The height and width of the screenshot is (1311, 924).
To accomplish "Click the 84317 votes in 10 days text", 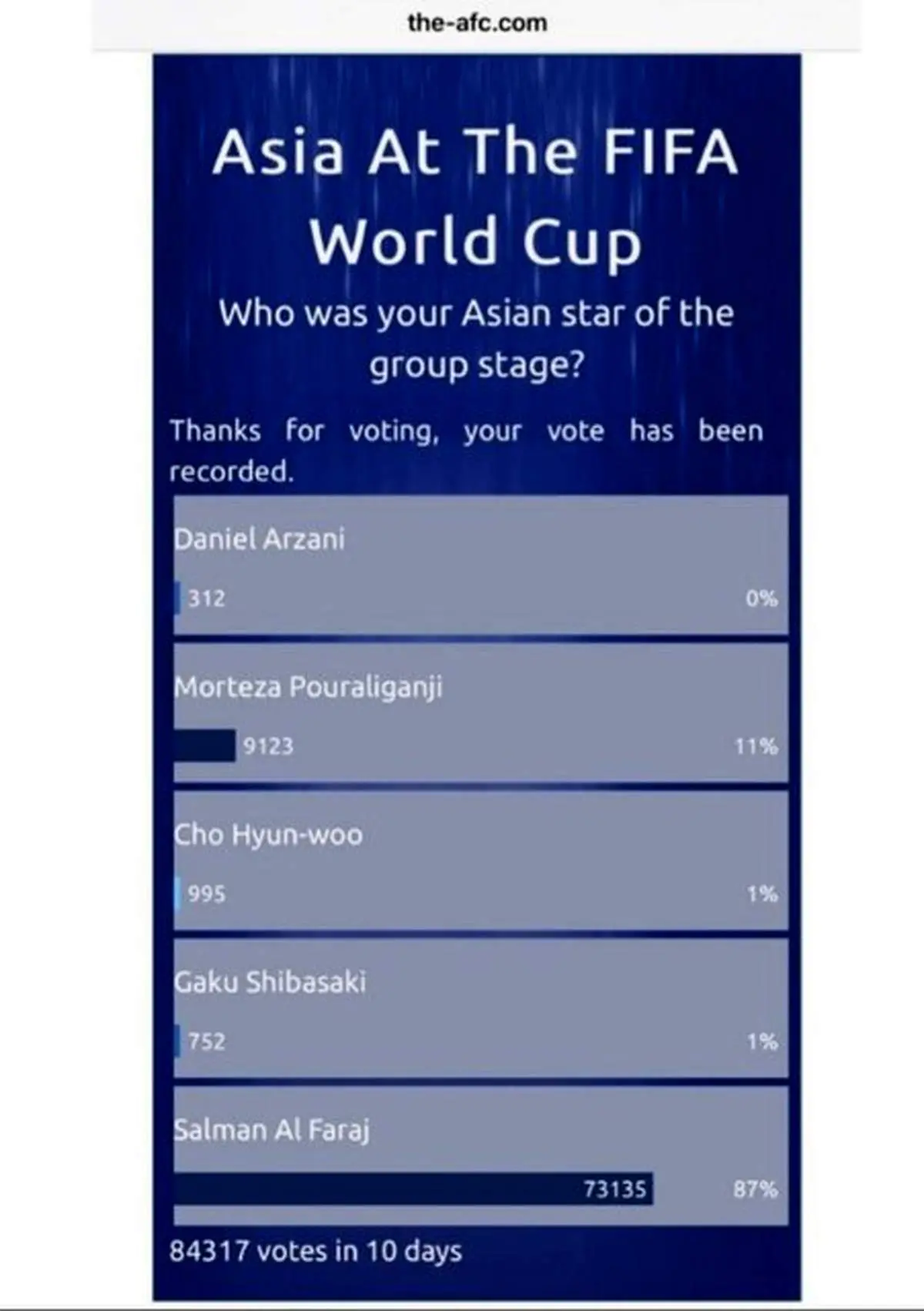I will (316, 1251).
